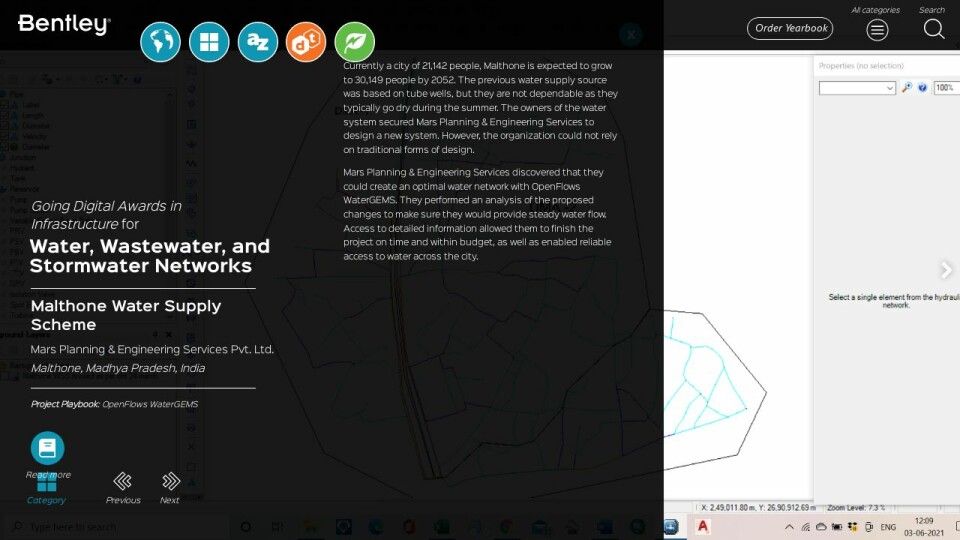Click the Search magnifier icon

coord(934,29)
